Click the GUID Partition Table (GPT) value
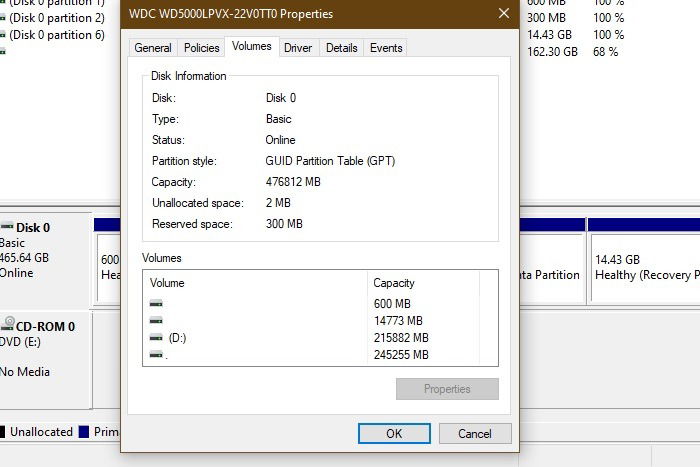 click(x=330, y=161)
